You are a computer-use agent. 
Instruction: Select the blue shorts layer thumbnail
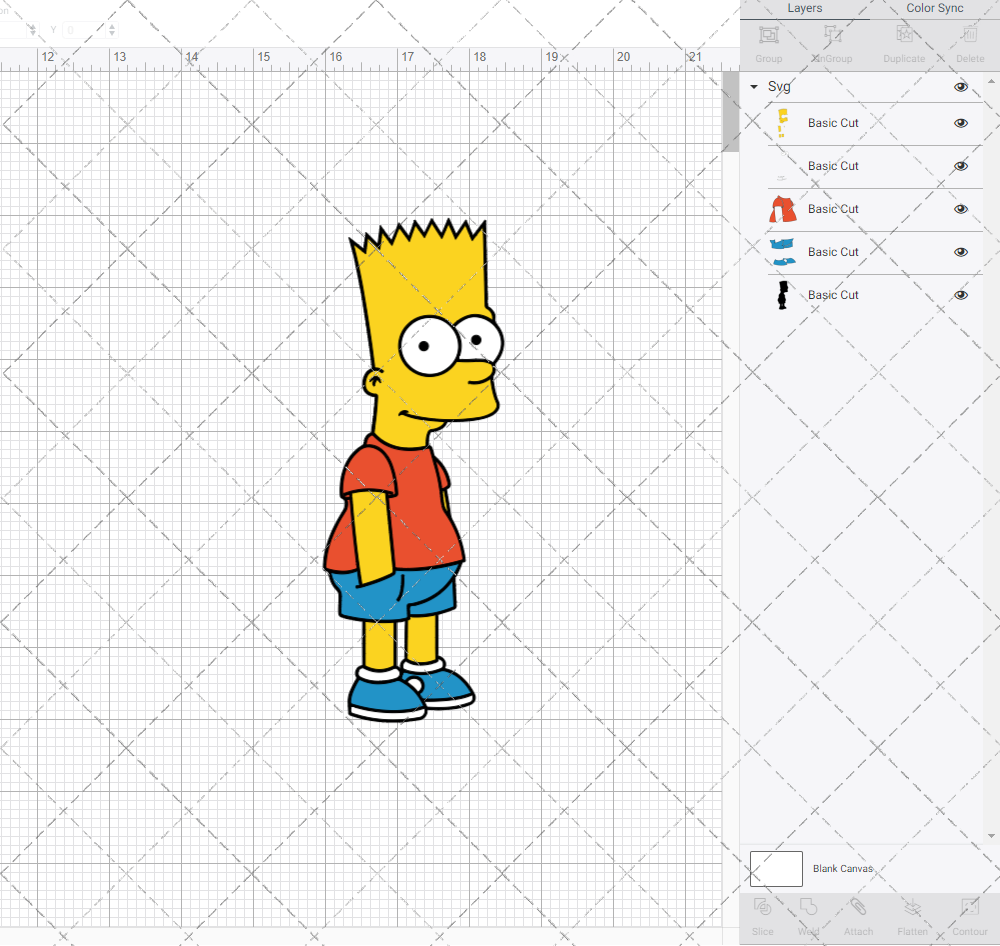coord(783,252)
